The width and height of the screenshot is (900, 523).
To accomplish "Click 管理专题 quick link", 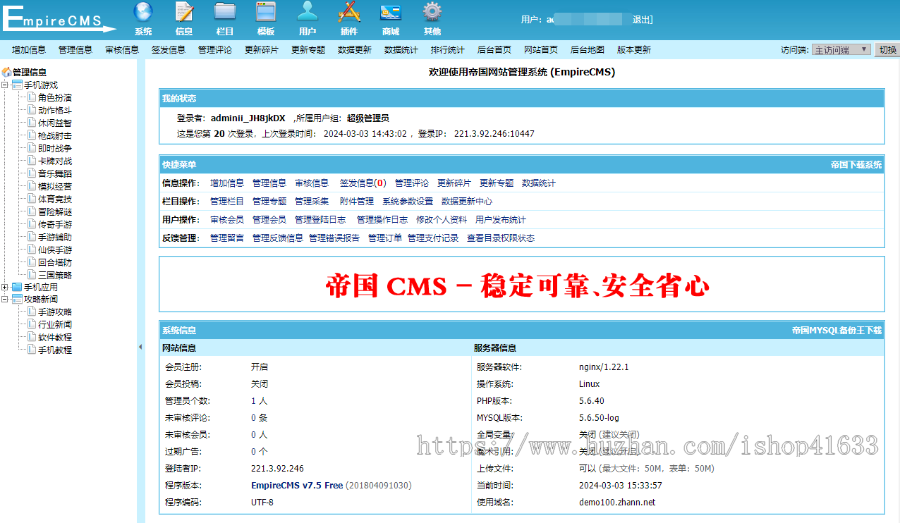I will tap(269, 202).
